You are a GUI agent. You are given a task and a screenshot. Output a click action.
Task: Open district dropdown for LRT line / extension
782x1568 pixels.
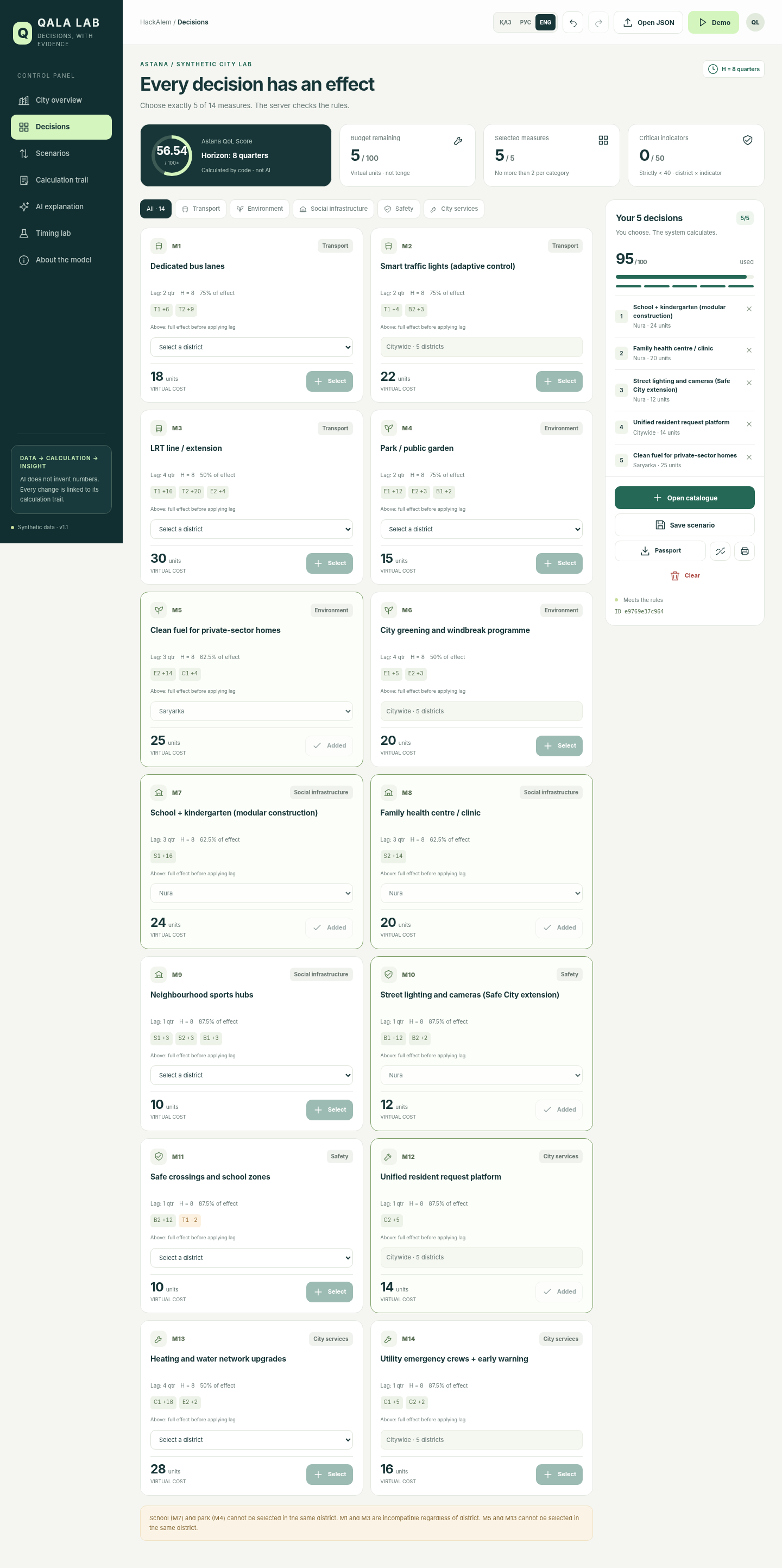pyautogui.click(x=251, y=529)
